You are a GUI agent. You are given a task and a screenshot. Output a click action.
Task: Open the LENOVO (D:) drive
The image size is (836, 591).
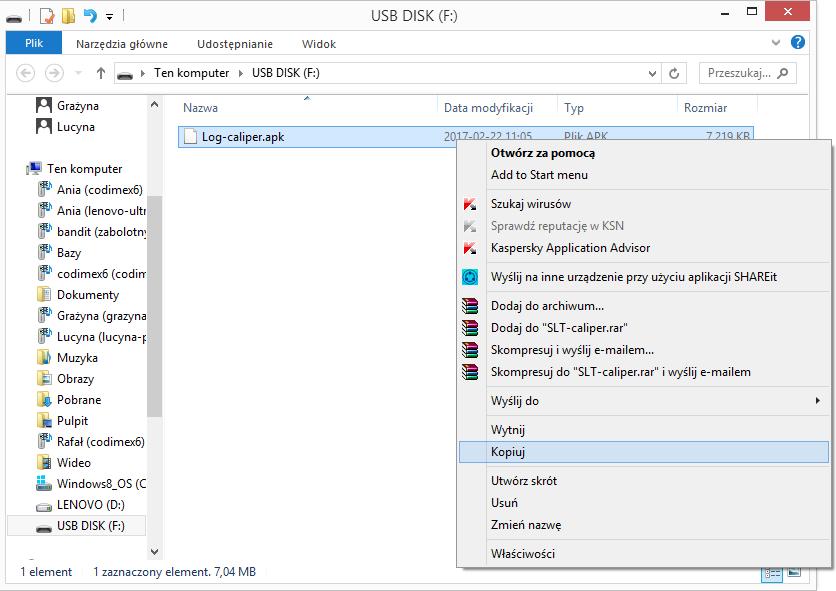(x=80, y=505)
